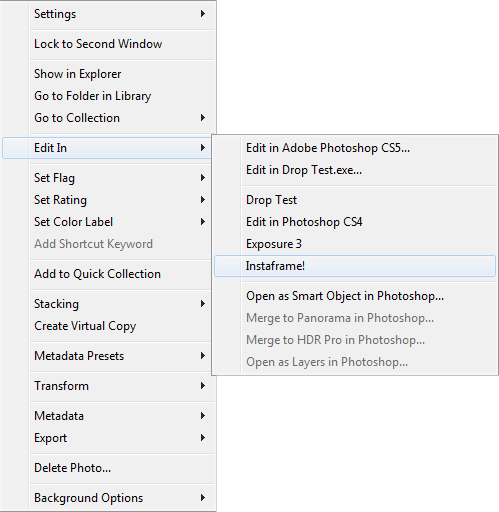Select Create Virtual Copy

click(x=108, y=326)
